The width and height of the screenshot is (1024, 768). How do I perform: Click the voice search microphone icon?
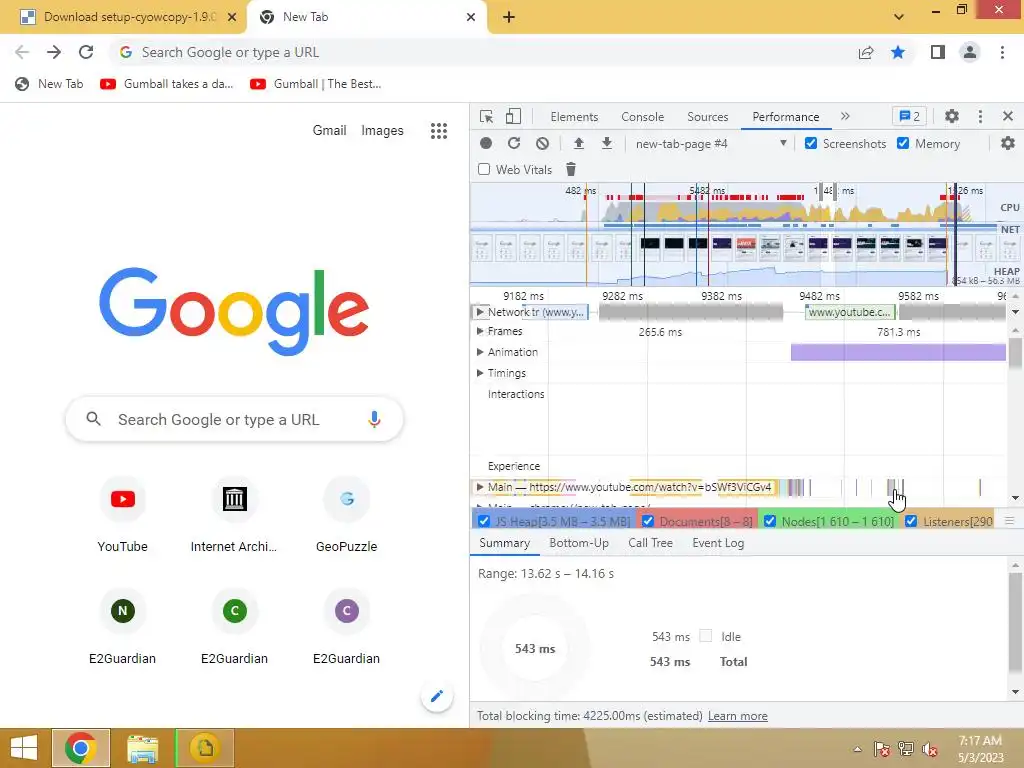click(x=374, y=419)
